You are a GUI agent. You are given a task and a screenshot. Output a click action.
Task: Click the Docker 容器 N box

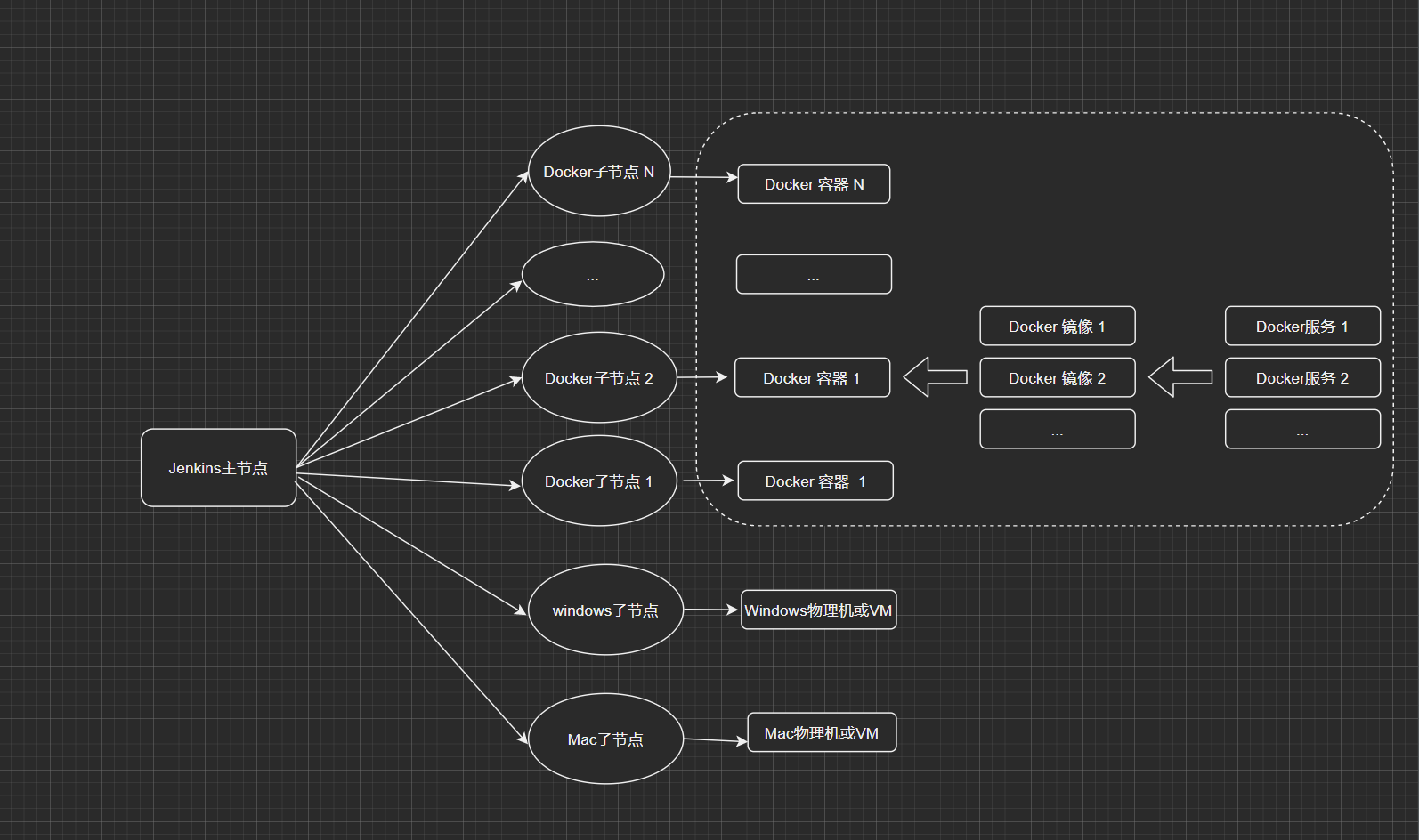point(814,184)
